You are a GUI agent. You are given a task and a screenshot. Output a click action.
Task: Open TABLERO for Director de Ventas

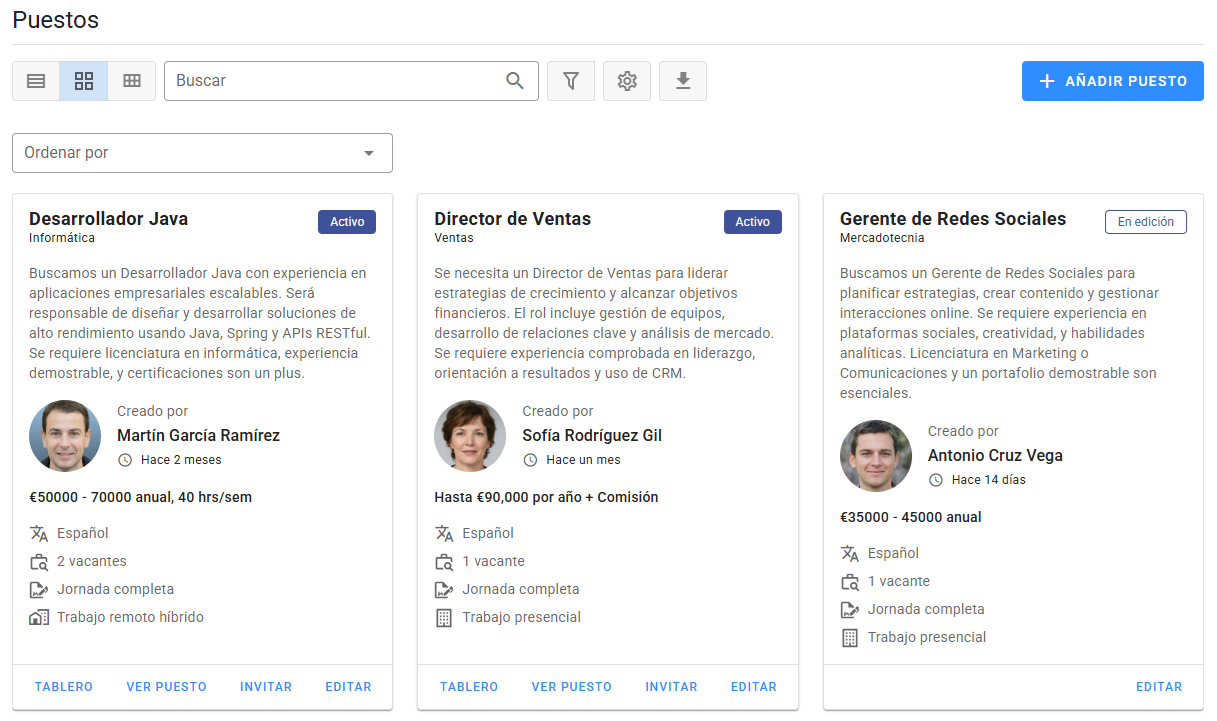469,686
